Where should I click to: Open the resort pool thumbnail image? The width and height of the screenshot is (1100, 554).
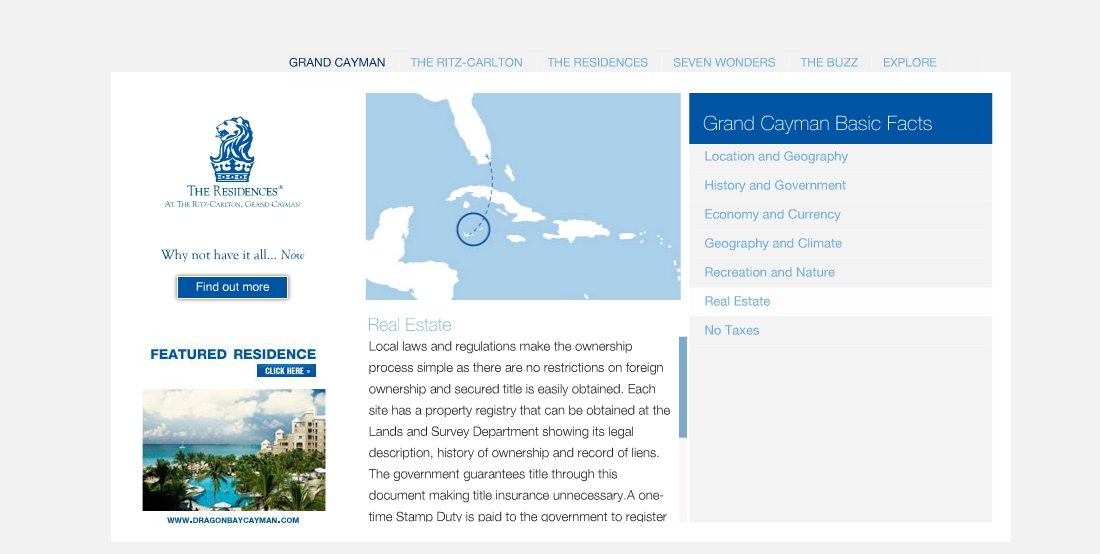coord(234,450)
